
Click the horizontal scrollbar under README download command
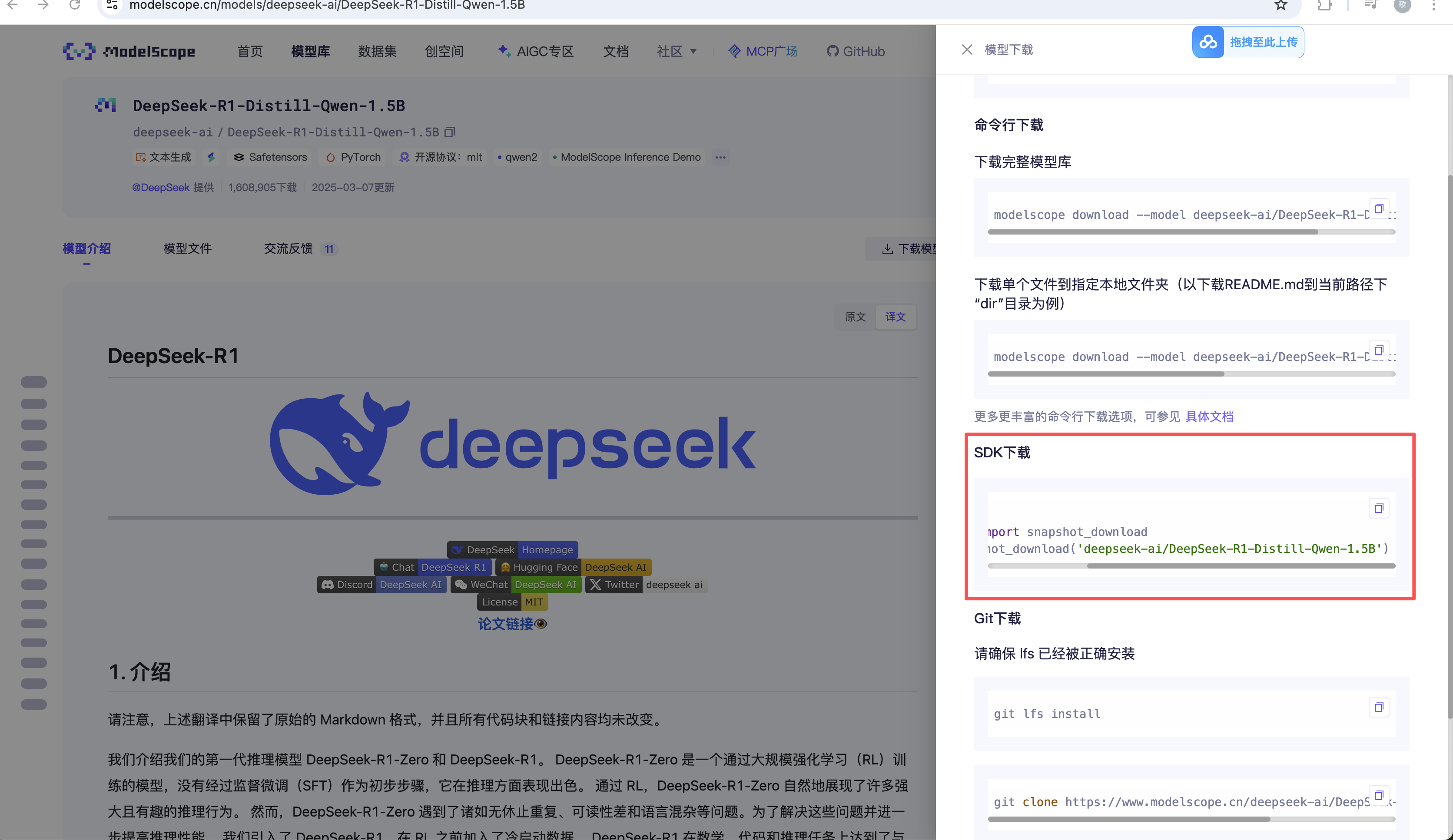(x=1106, y=374)
